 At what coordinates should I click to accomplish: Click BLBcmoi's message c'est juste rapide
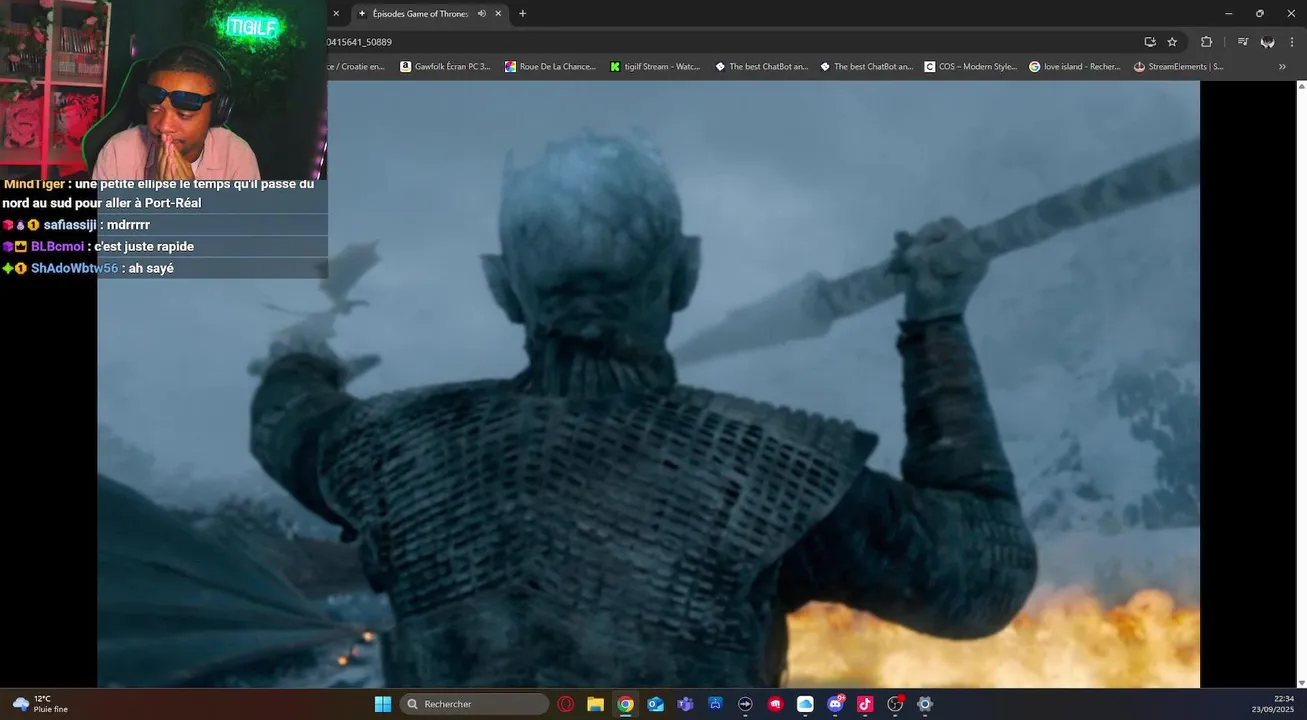[163, 246]
